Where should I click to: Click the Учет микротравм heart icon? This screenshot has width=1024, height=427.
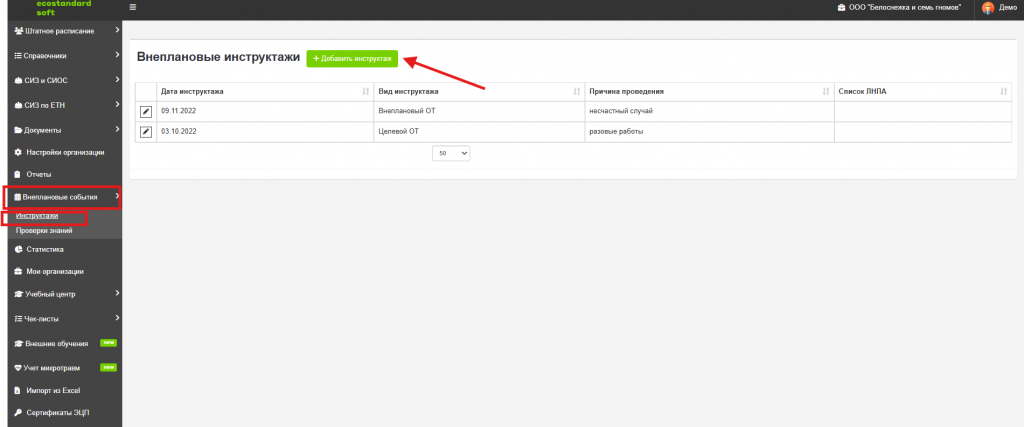(x=18, y=368)
